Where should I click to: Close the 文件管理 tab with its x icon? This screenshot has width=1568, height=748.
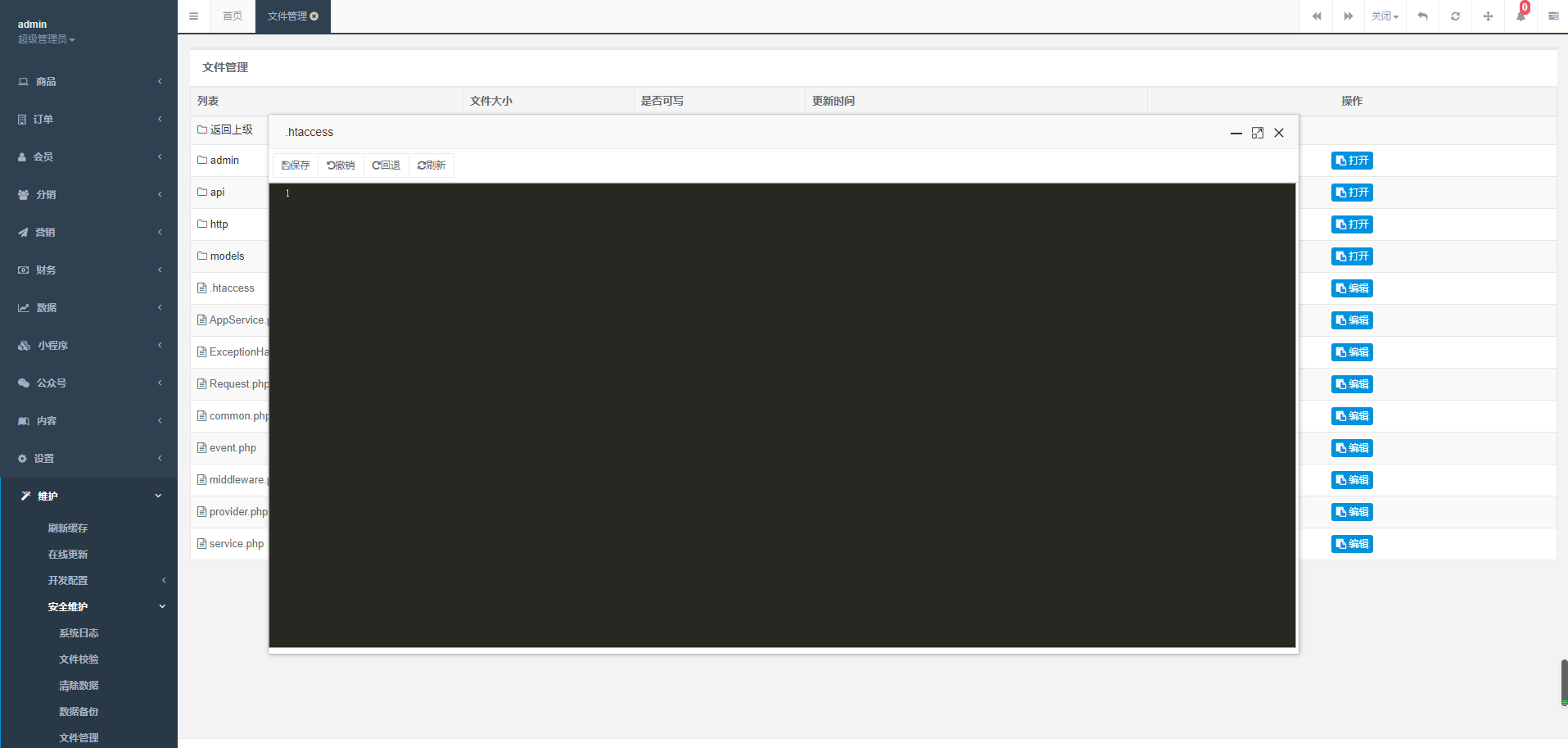(314, 16)
